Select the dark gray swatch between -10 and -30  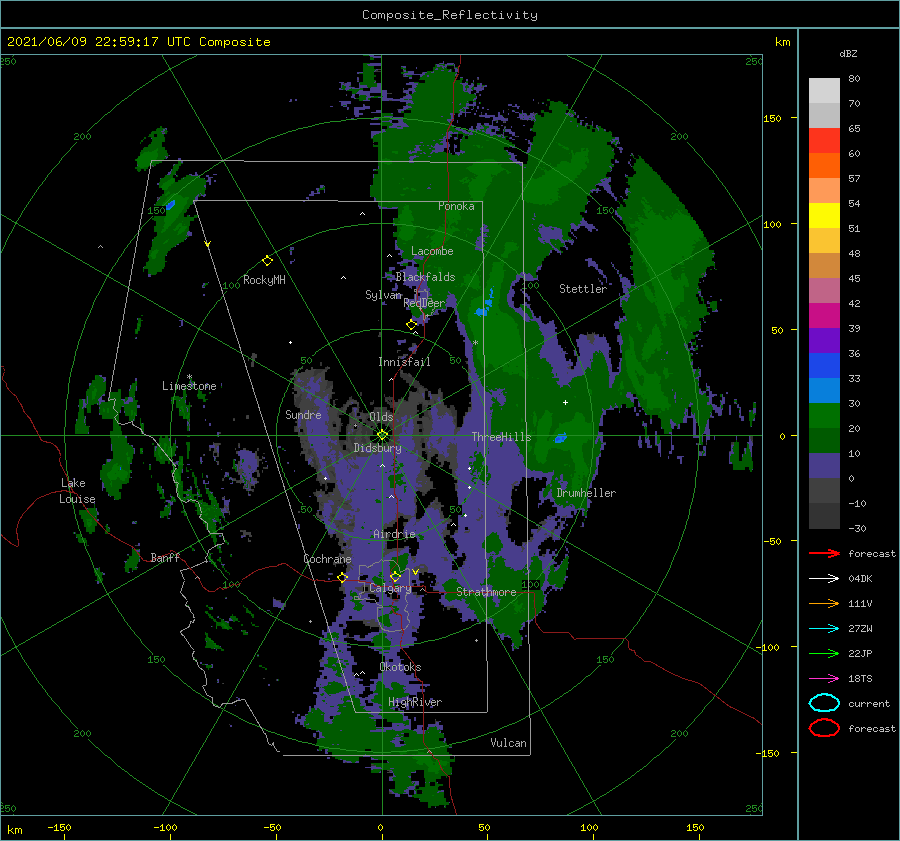click(x=824, y=516)
